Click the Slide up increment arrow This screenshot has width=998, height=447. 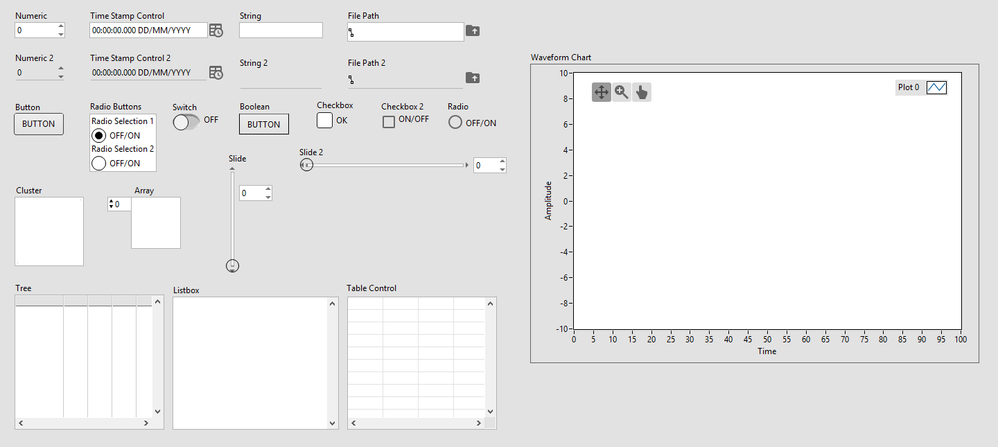pyautogui.click(x=232, y=169)
